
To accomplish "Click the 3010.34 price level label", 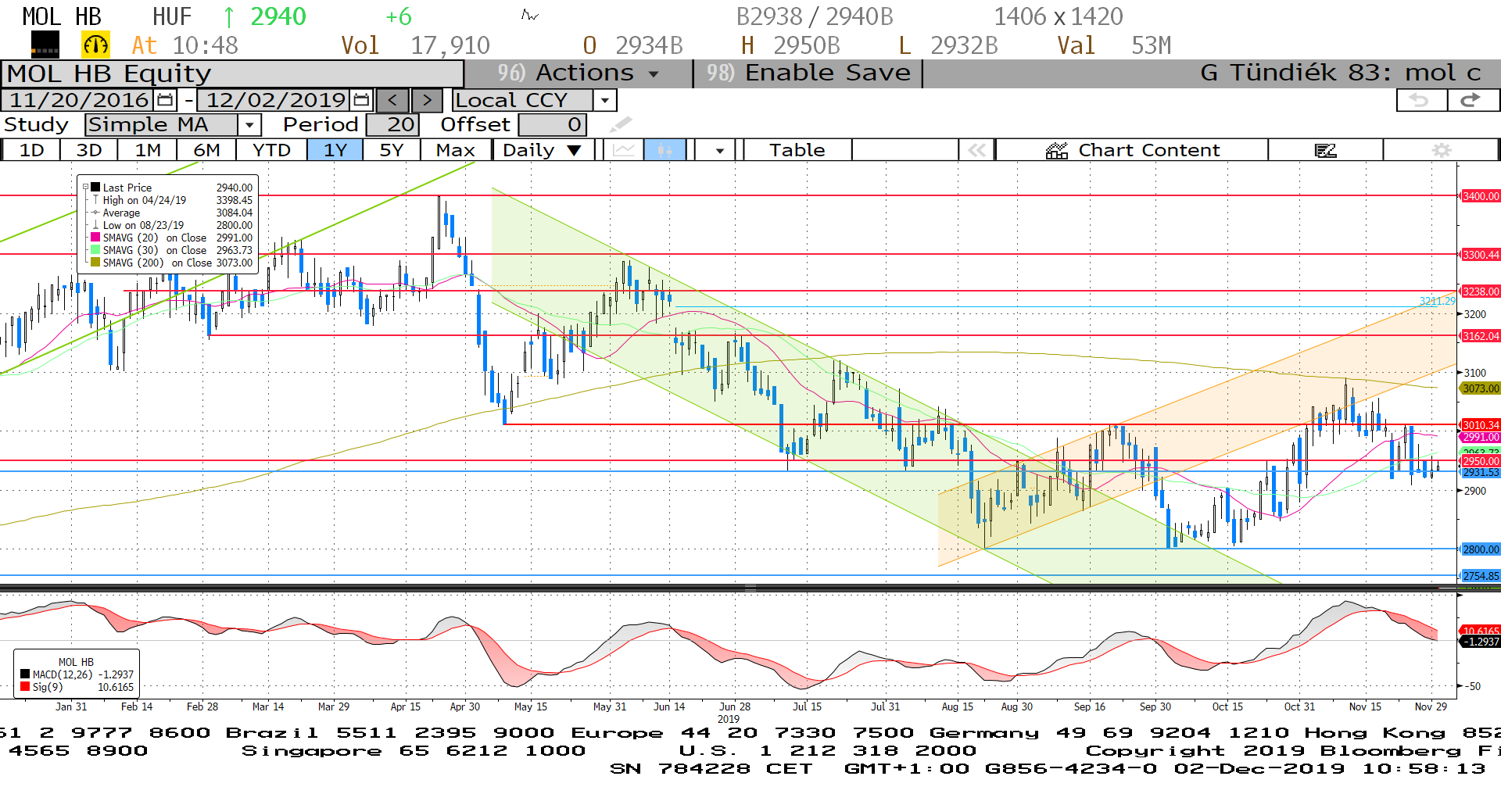I will pyautogui.click(x=1481, y=425).
